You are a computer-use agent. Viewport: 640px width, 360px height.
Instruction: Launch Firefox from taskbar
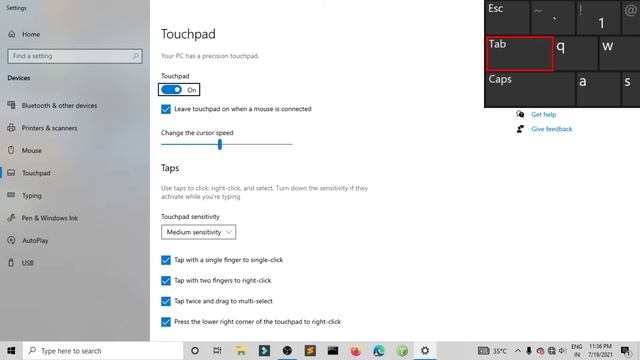(x=356, y=351)
